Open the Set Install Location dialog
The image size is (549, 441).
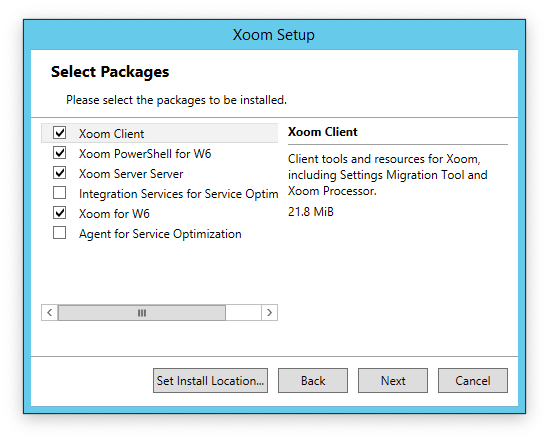(210, 380)
